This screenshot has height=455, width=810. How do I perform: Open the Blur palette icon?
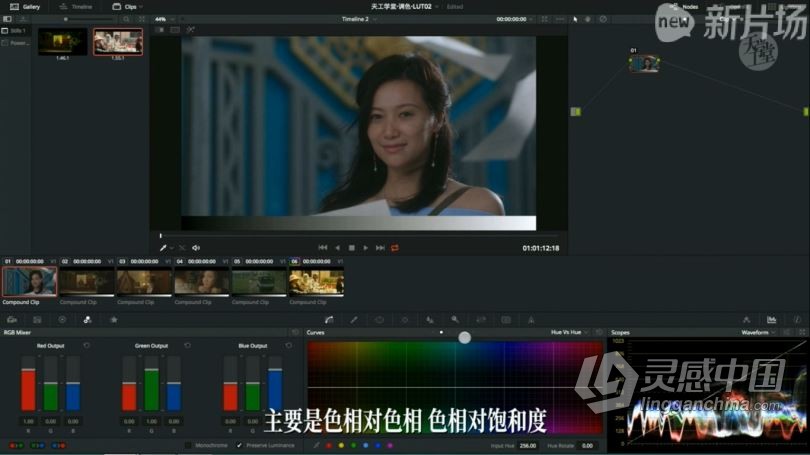pos(430,320)
